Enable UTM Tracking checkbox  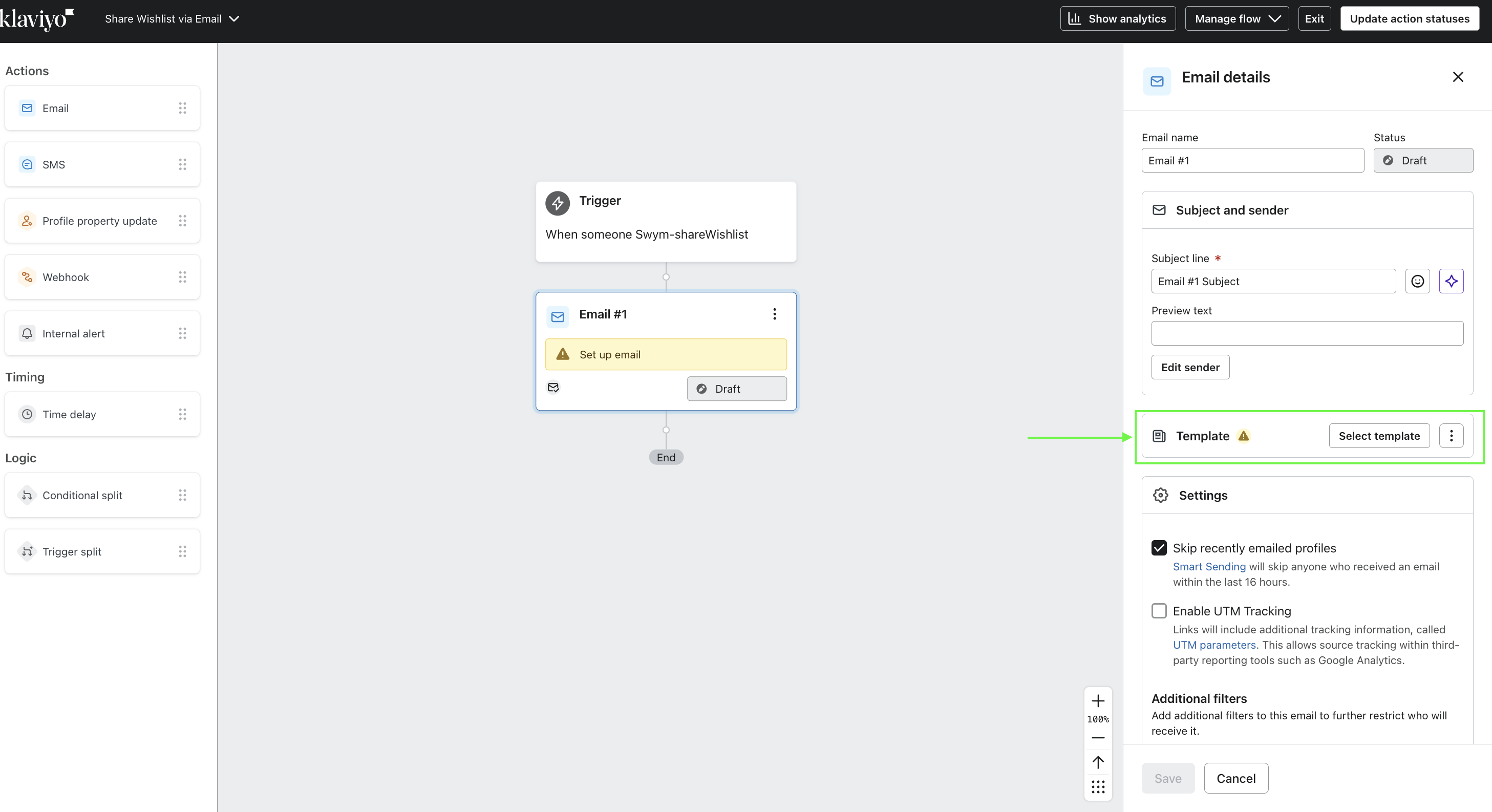[x=1158, y=610]
